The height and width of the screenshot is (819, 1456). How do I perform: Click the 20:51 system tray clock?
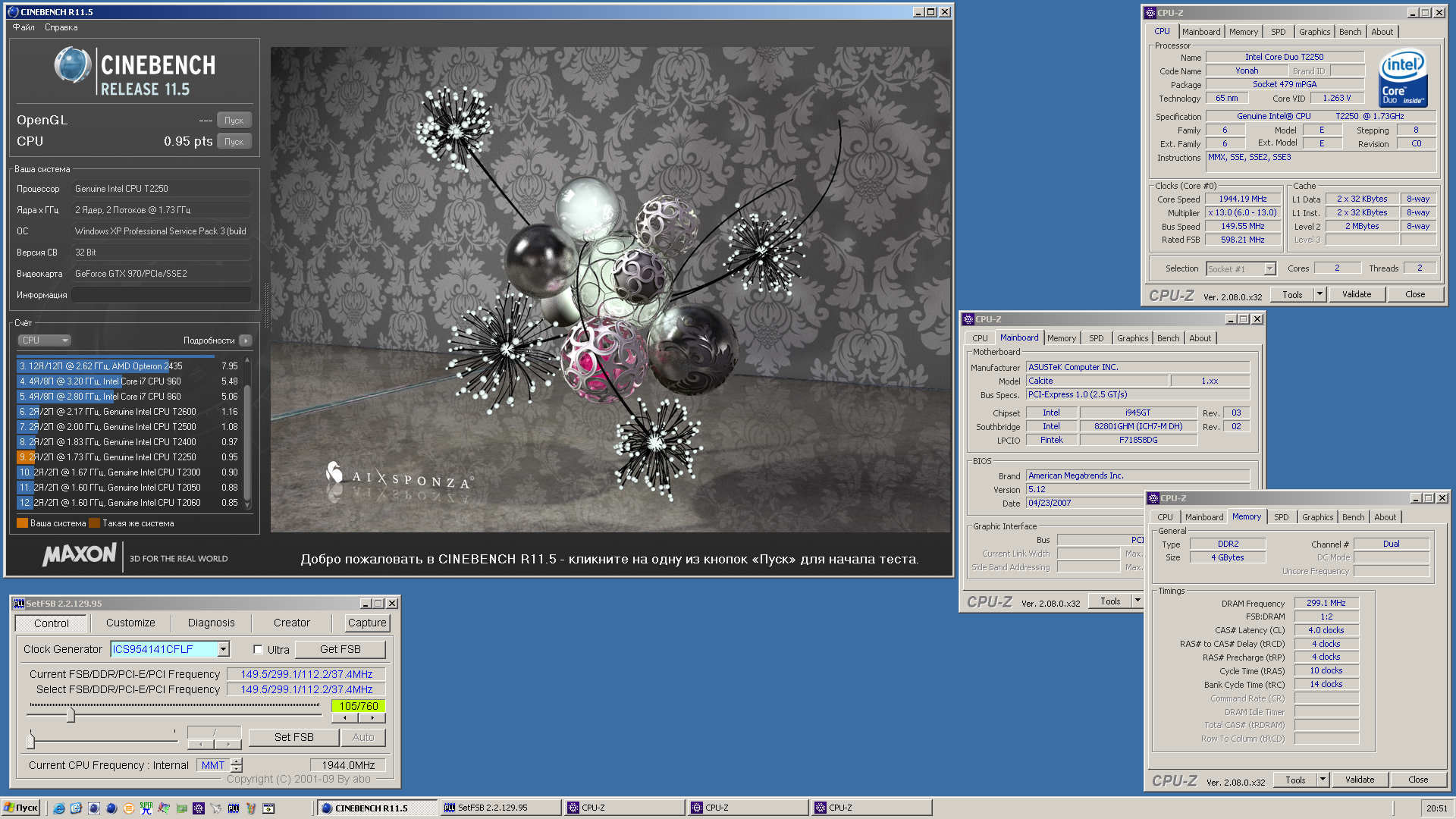point(1436,808)
